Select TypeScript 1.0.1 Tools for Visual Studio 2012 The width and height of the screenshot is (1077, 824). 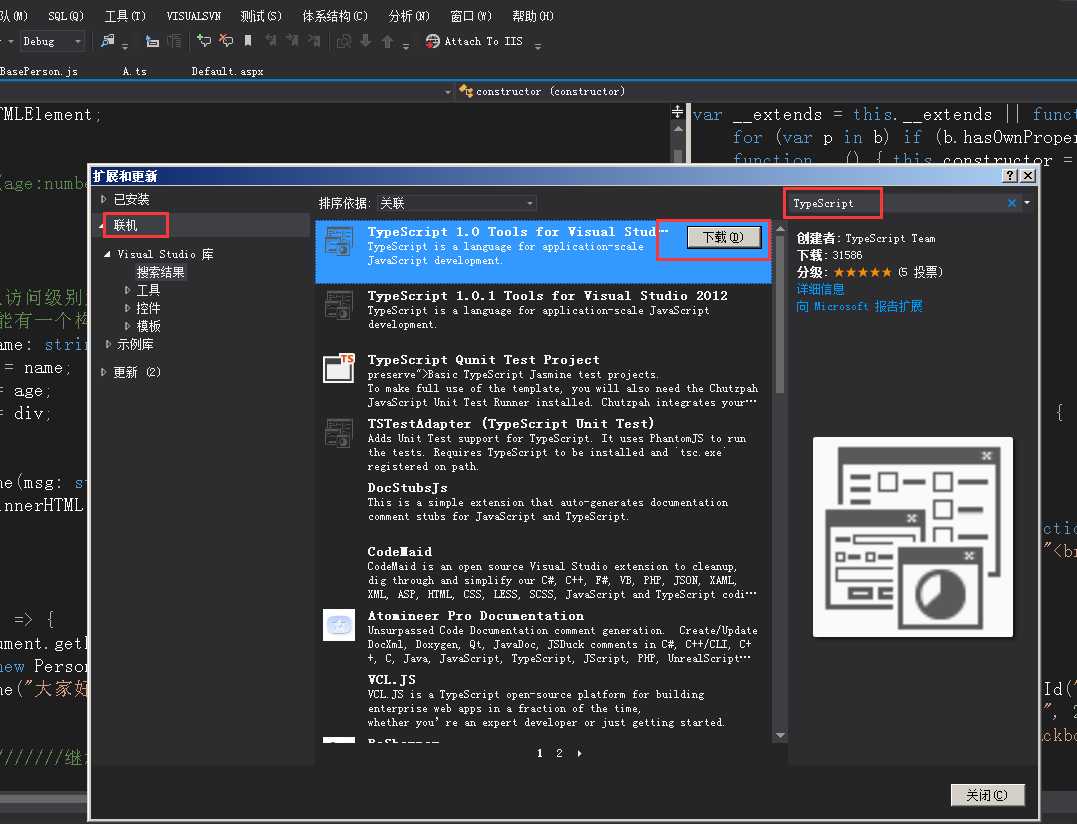543,314
